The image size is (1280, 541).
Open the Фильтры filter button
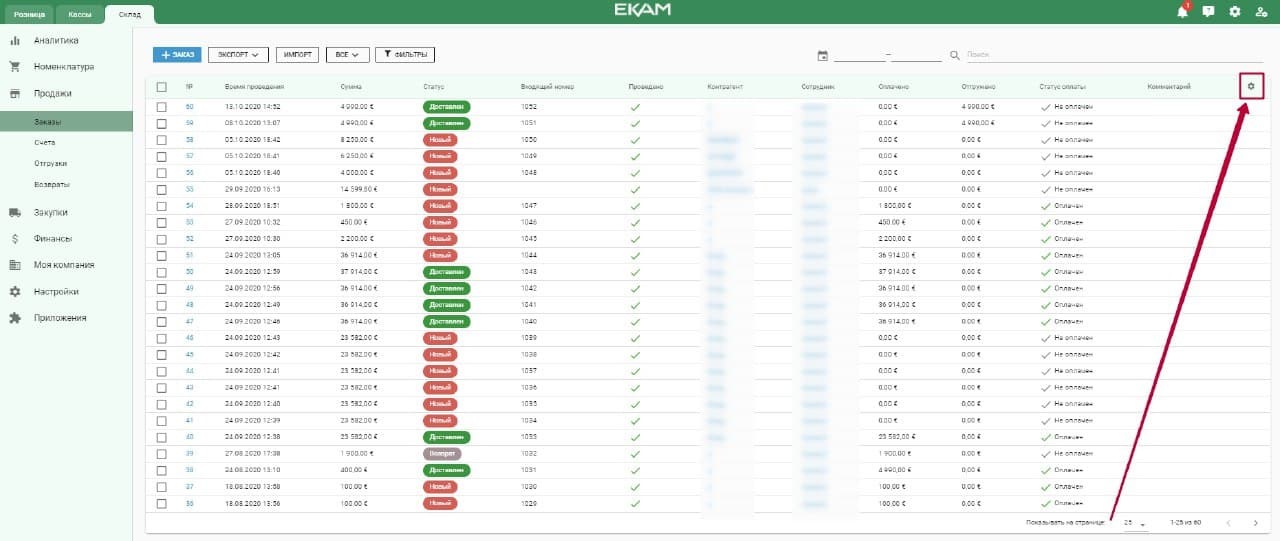[406, 55]
